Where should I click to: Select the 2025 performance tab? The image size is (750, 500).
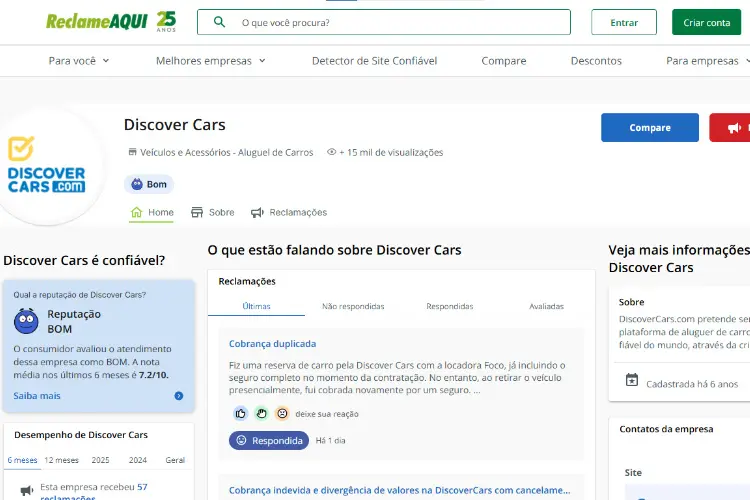pyautogui.click(x=100, y=460)
